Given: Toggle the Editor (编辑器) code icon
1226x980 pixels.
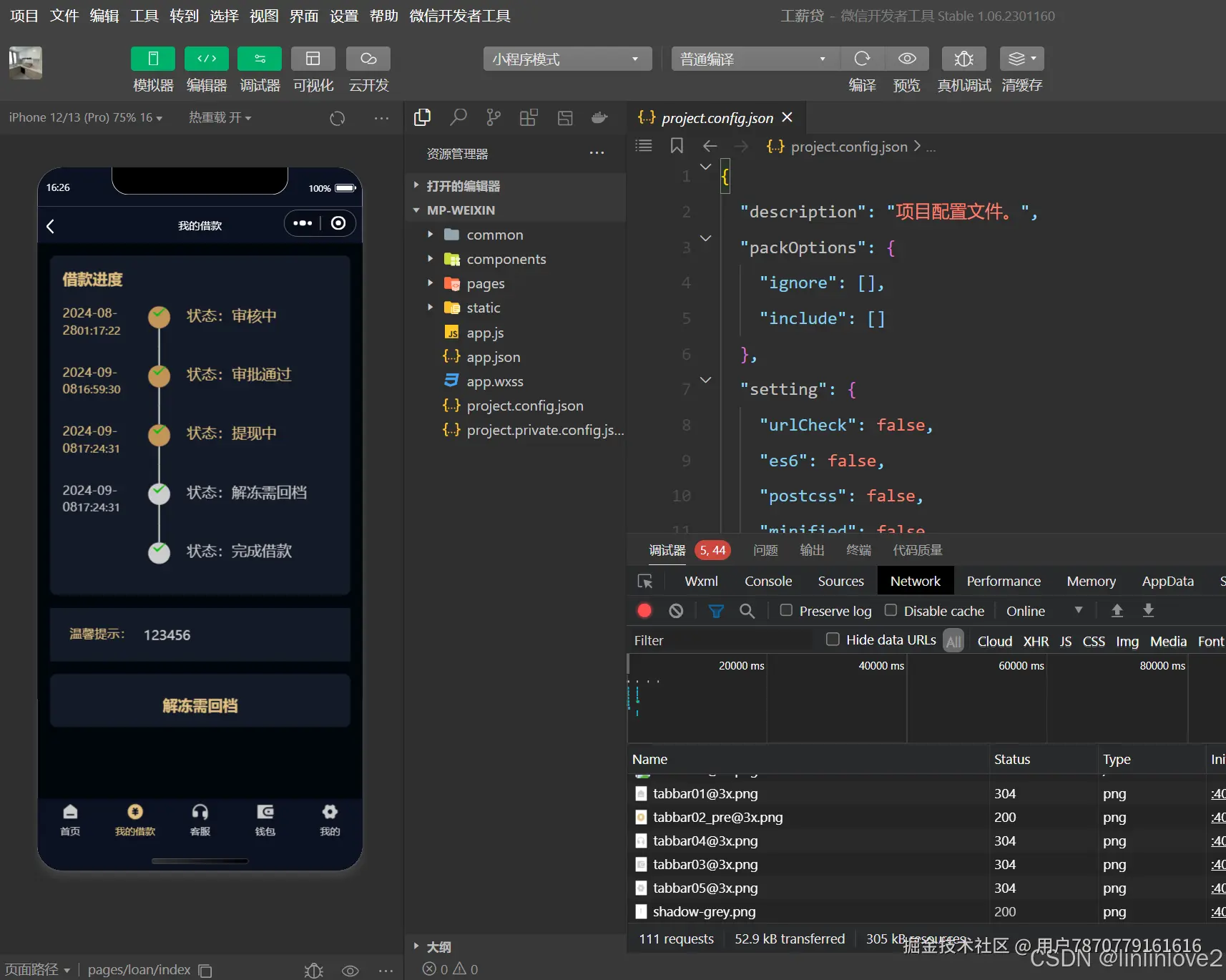Looking at the screenshot, I should [x=206, y=59].
